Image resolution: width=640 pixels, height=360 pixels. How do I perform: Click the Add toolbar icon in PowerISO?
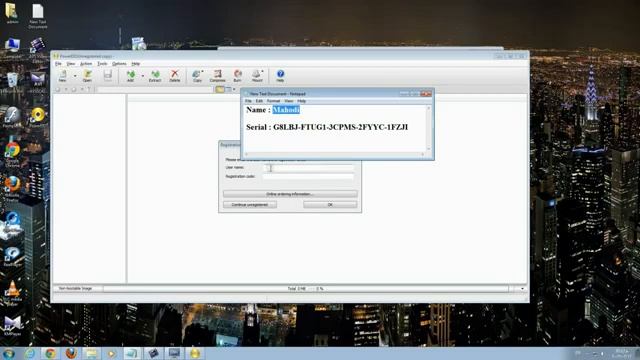[x=131, y=76]
